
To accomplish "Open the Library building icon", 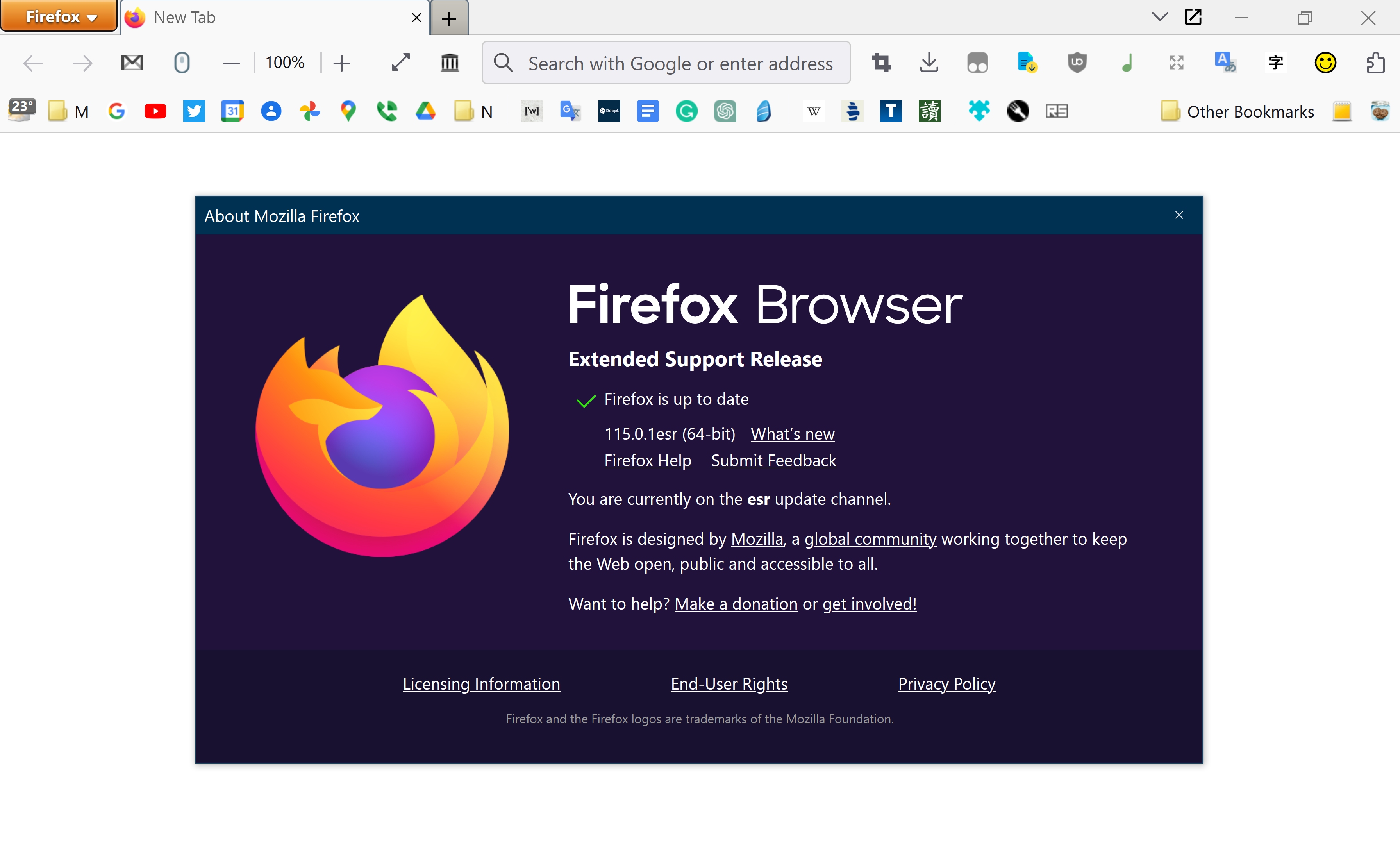I will coord(450,63).
